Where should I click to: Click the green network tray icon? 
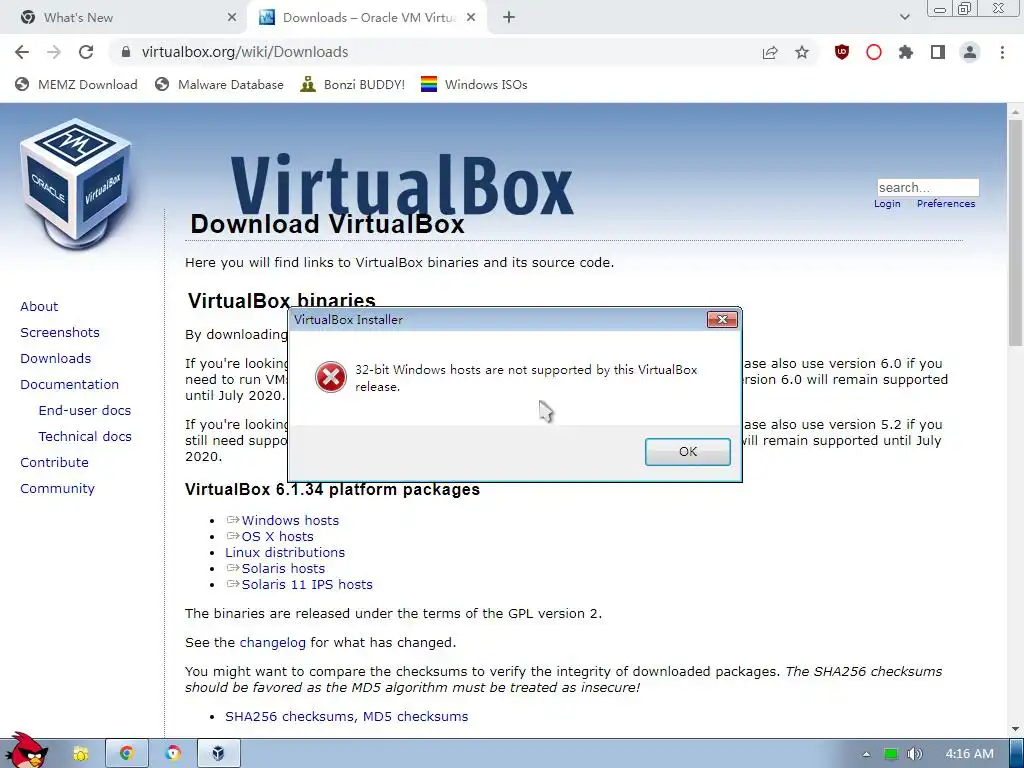point(891,754)
